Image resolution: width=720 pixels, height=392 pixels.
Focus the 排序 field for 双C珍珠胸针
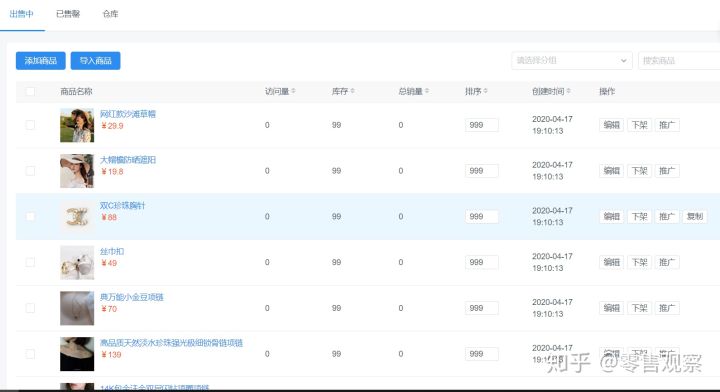tap(482, 216)
